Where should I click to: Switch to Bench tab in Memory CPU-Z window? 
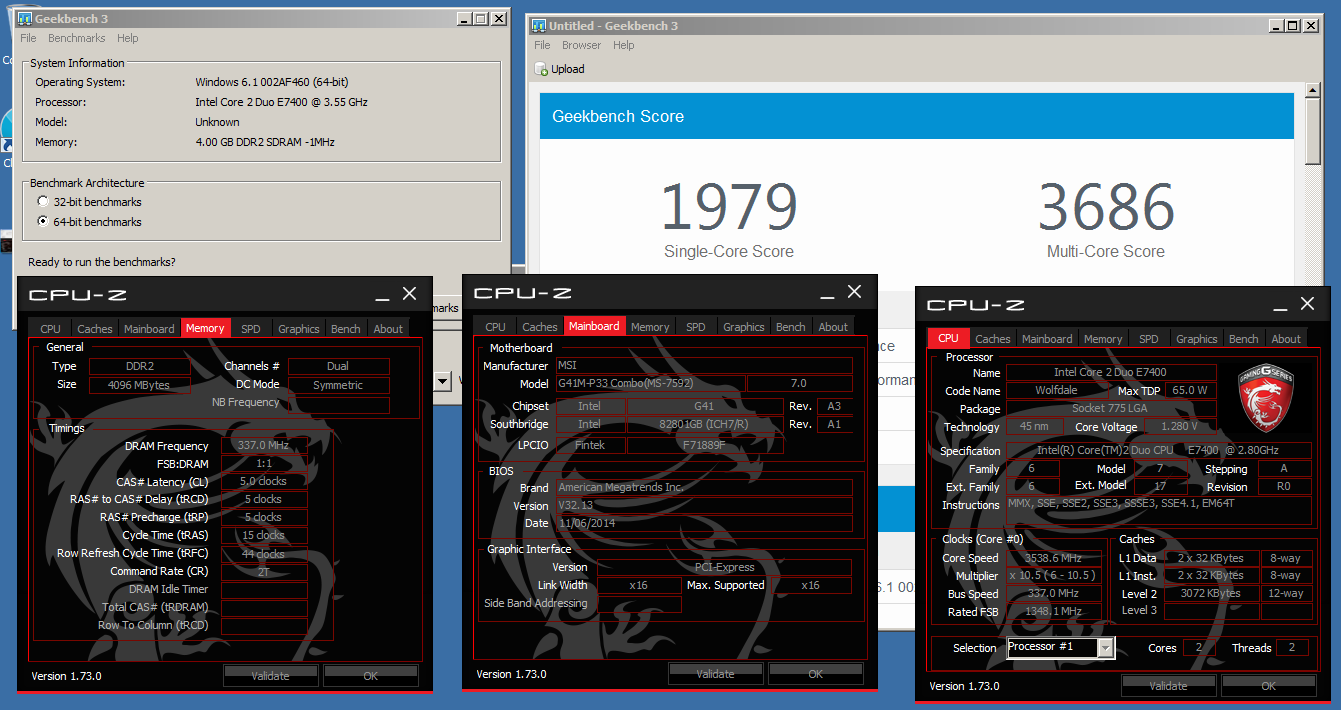[346, 328]
